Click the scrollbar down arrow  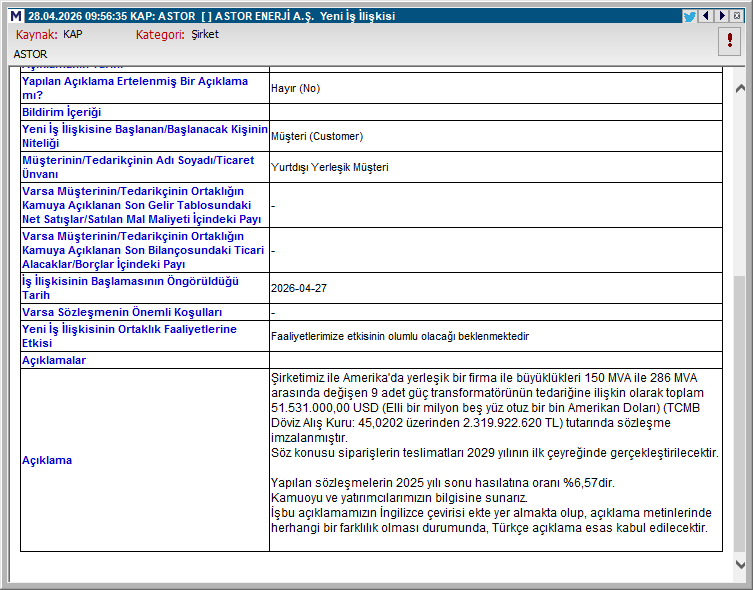click(x=741, y=563)
